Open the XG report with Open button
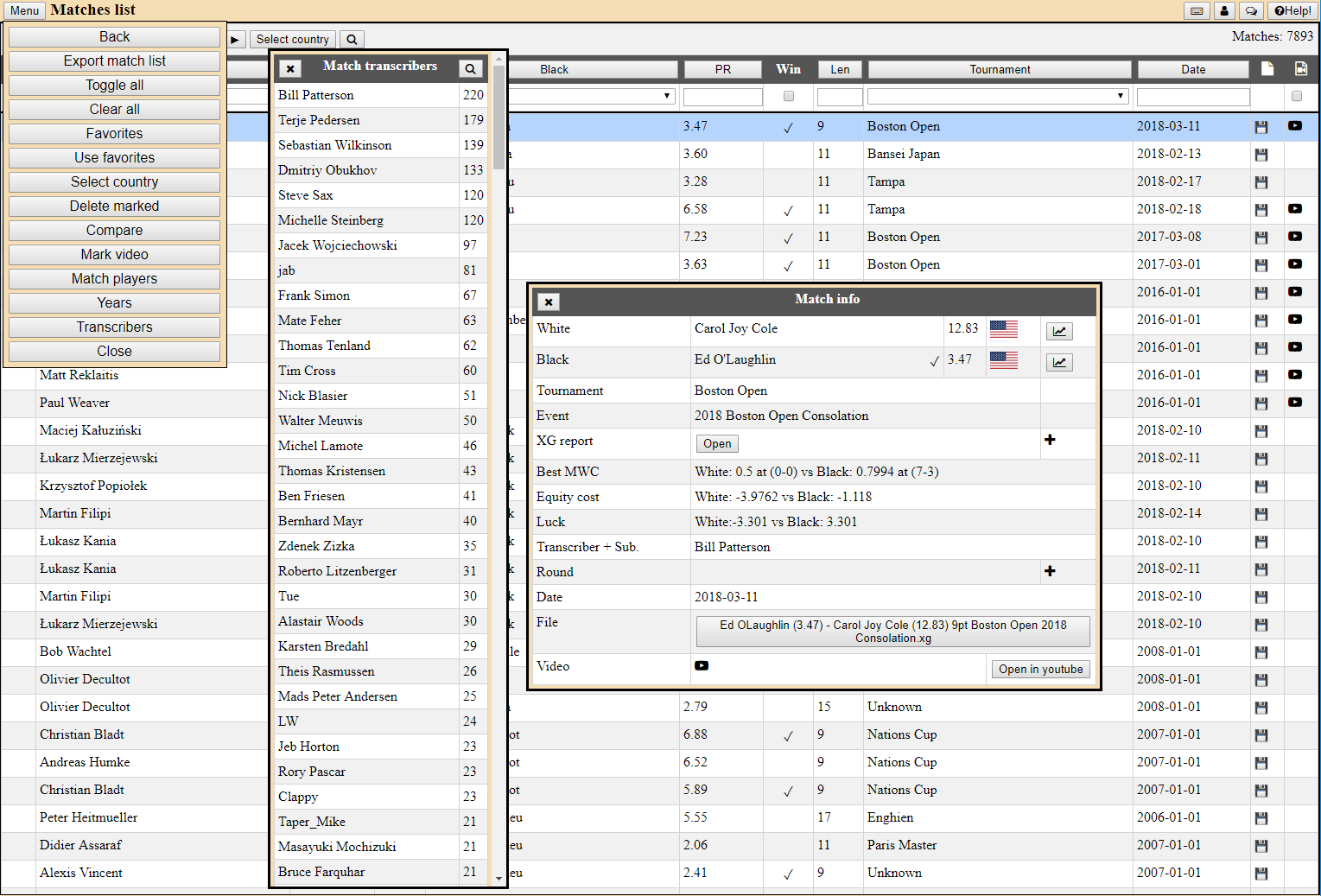Screen dimensions: 1321x896 (x=717, y=444)
